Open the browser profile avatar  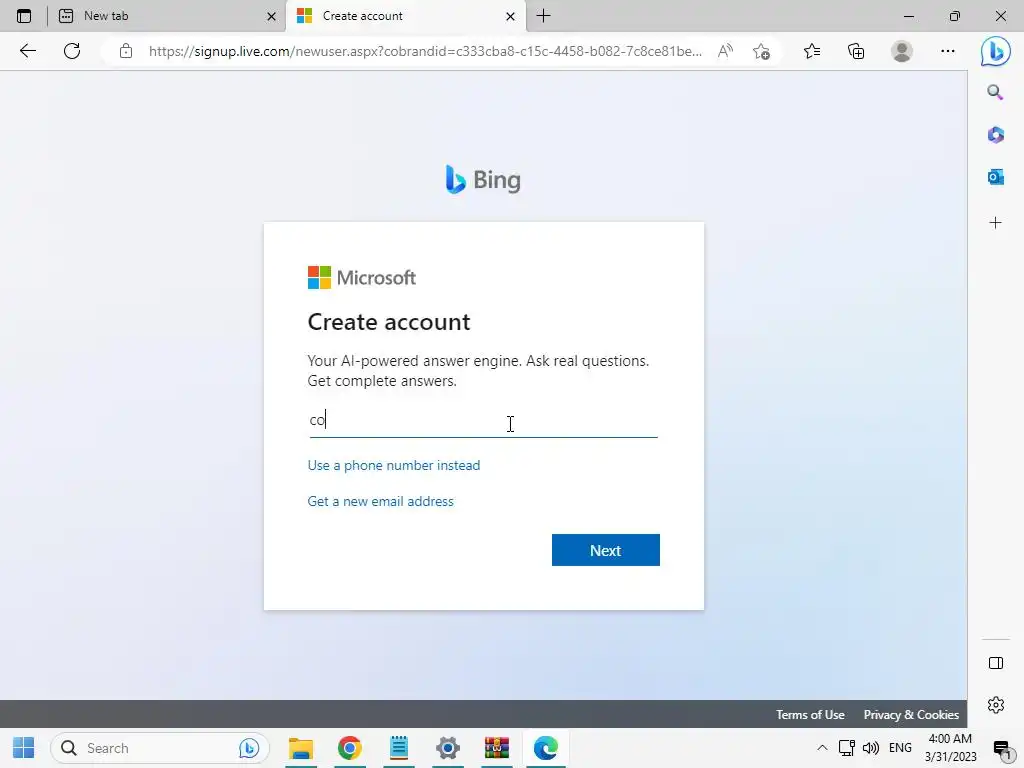902,51
